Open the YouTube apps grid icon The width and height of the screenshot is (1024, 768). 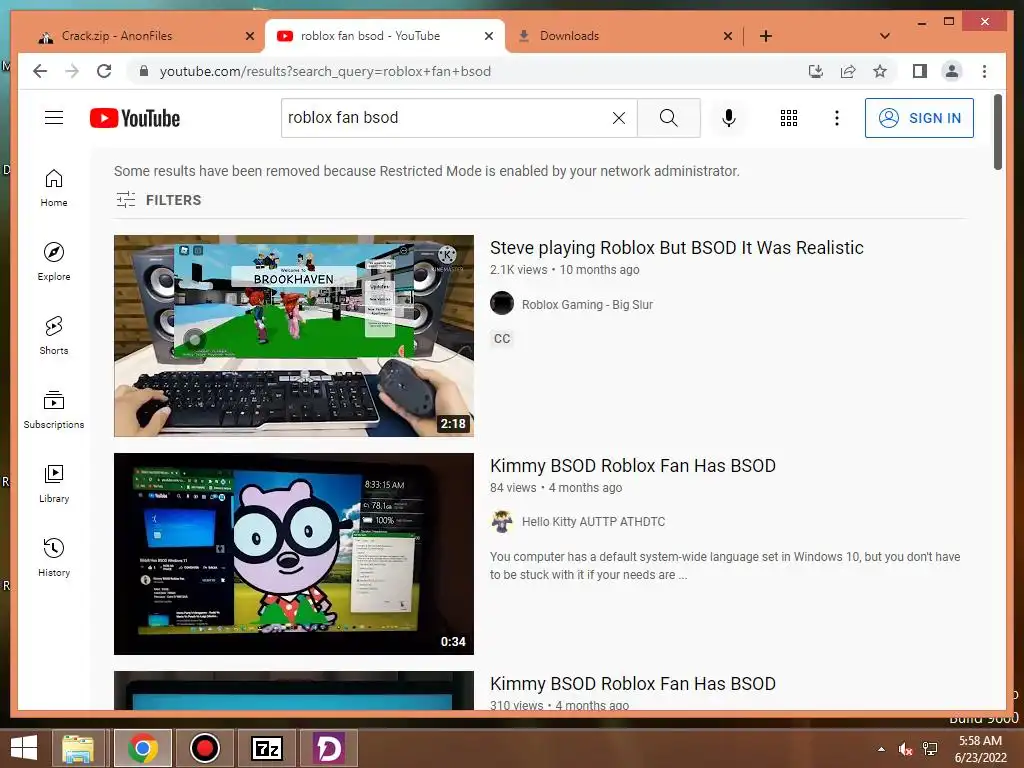(788, 118)
